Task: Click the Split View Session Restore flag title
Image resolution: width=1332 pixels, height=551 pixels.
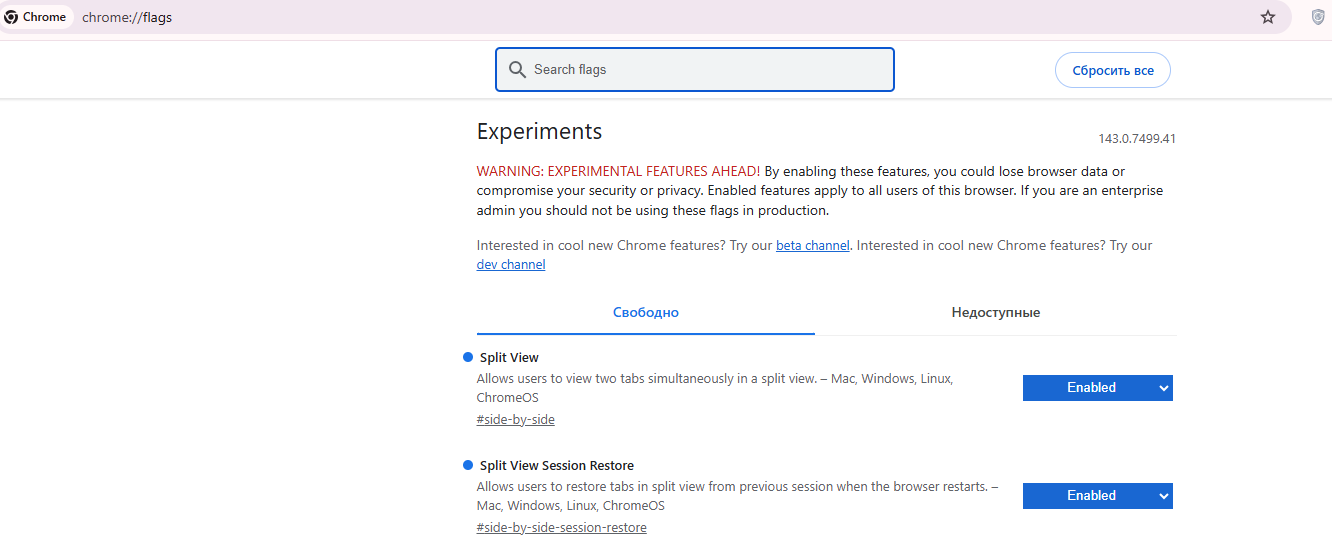Action: 556,466
